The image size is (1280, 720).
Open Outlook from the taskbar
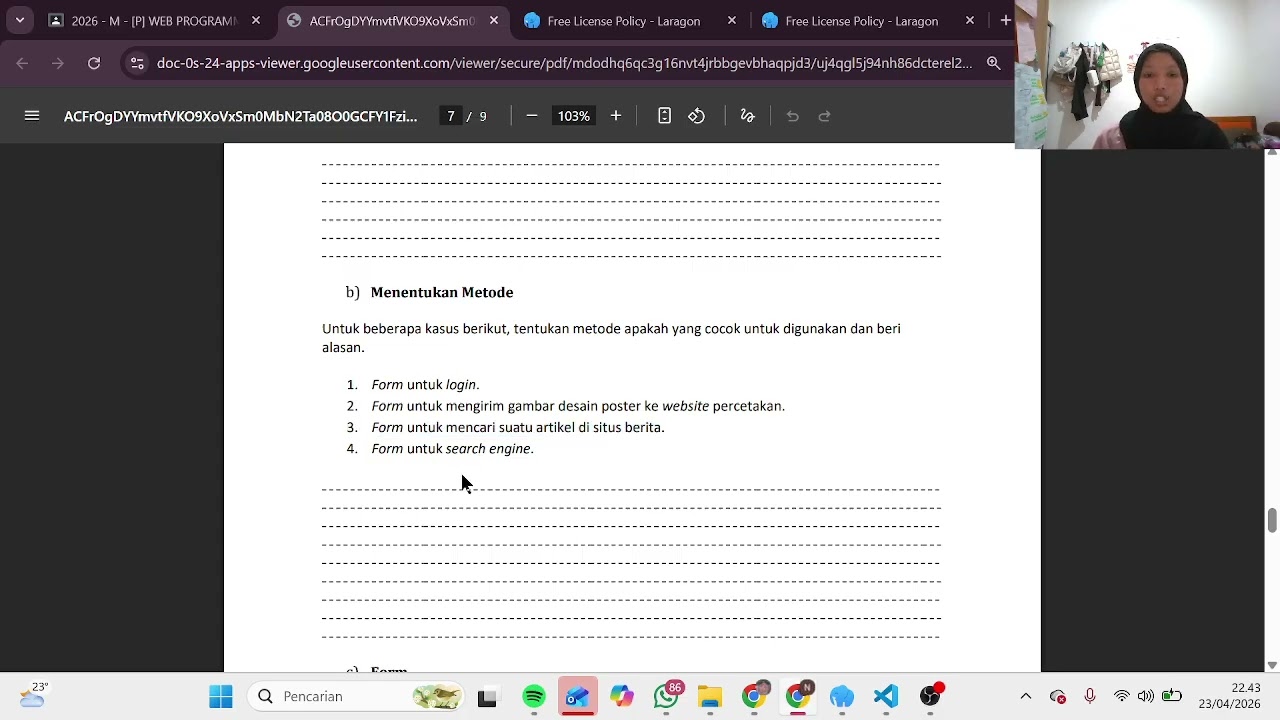[578, 696]
